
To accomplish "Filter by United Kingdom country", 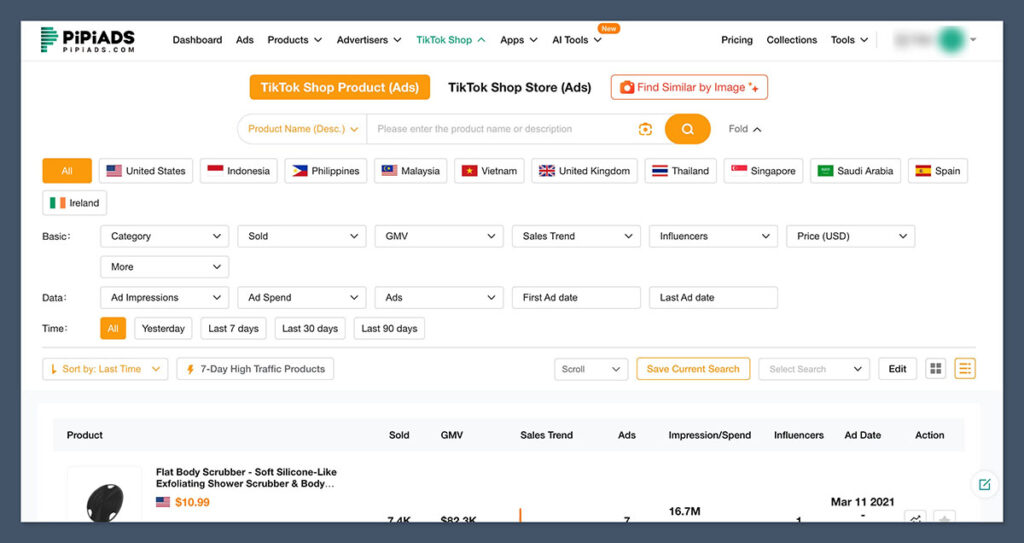I will click(584, 171).
